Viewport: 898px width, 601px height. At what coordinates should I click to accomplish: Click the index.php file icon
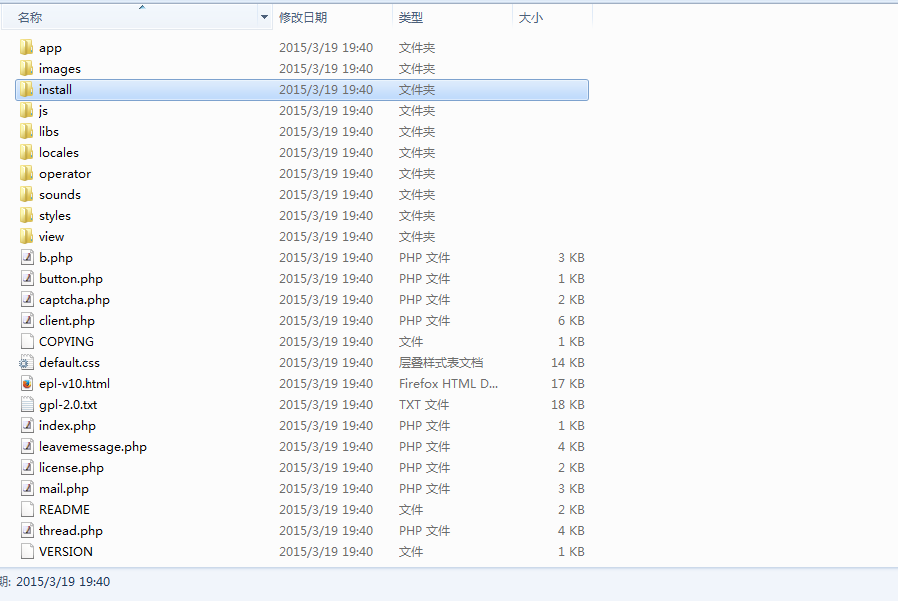coord(27,426)
